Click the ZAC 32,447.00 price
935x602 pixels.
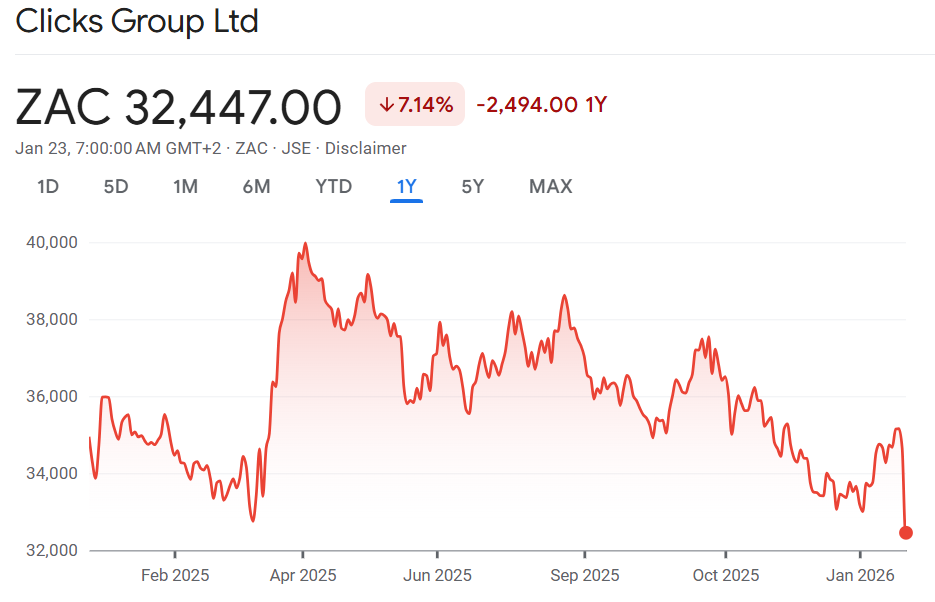(x=179, y=106)
